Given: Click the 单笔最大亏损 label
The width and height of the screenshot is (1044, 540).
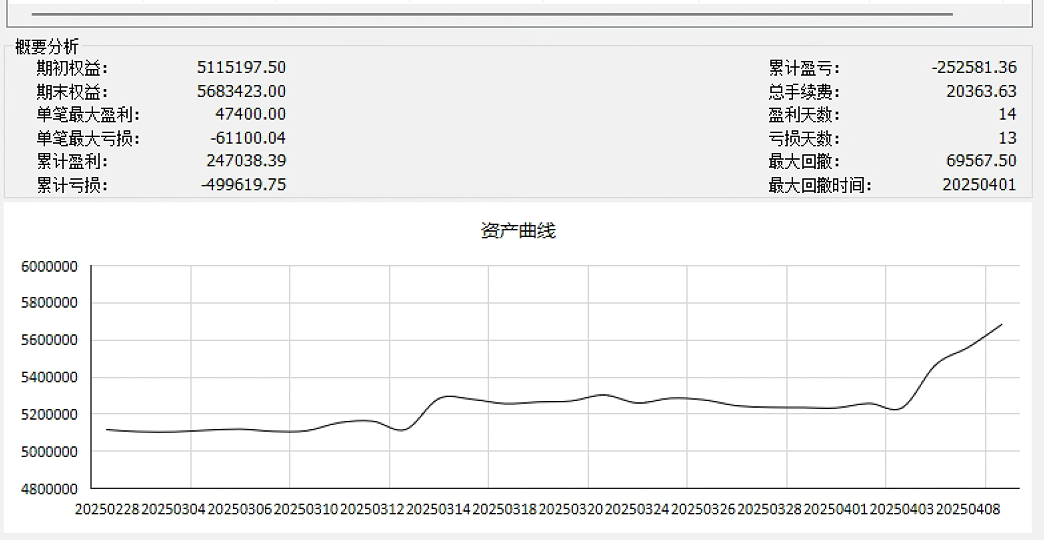Looking at the screenshot, I should 88,138.
